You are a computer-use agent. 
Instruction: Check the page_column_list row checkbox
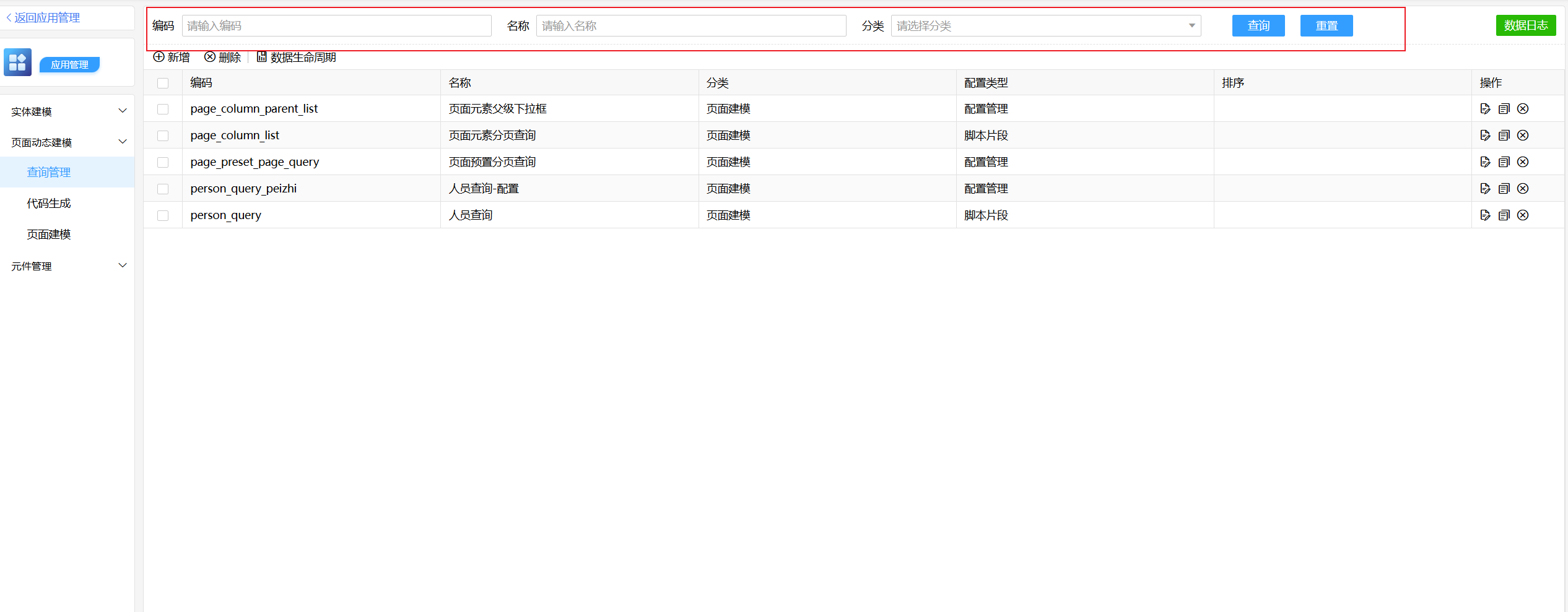coord(163,136)
